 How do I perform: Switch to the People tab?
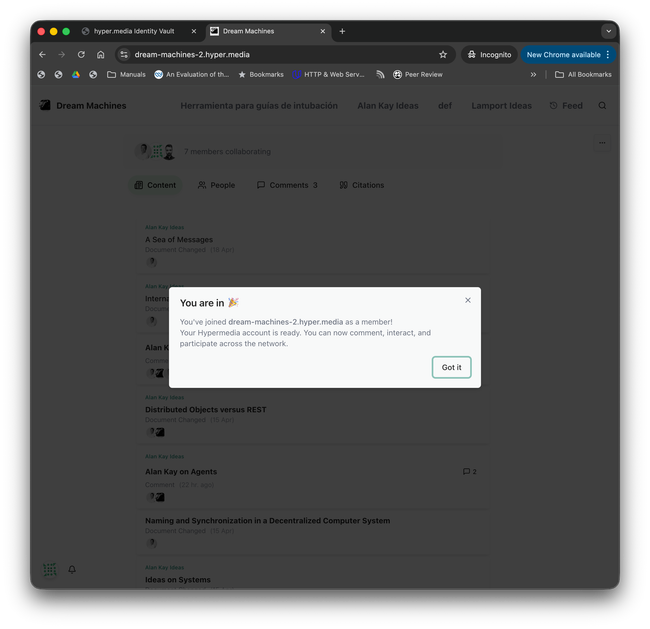coord(216,185)
